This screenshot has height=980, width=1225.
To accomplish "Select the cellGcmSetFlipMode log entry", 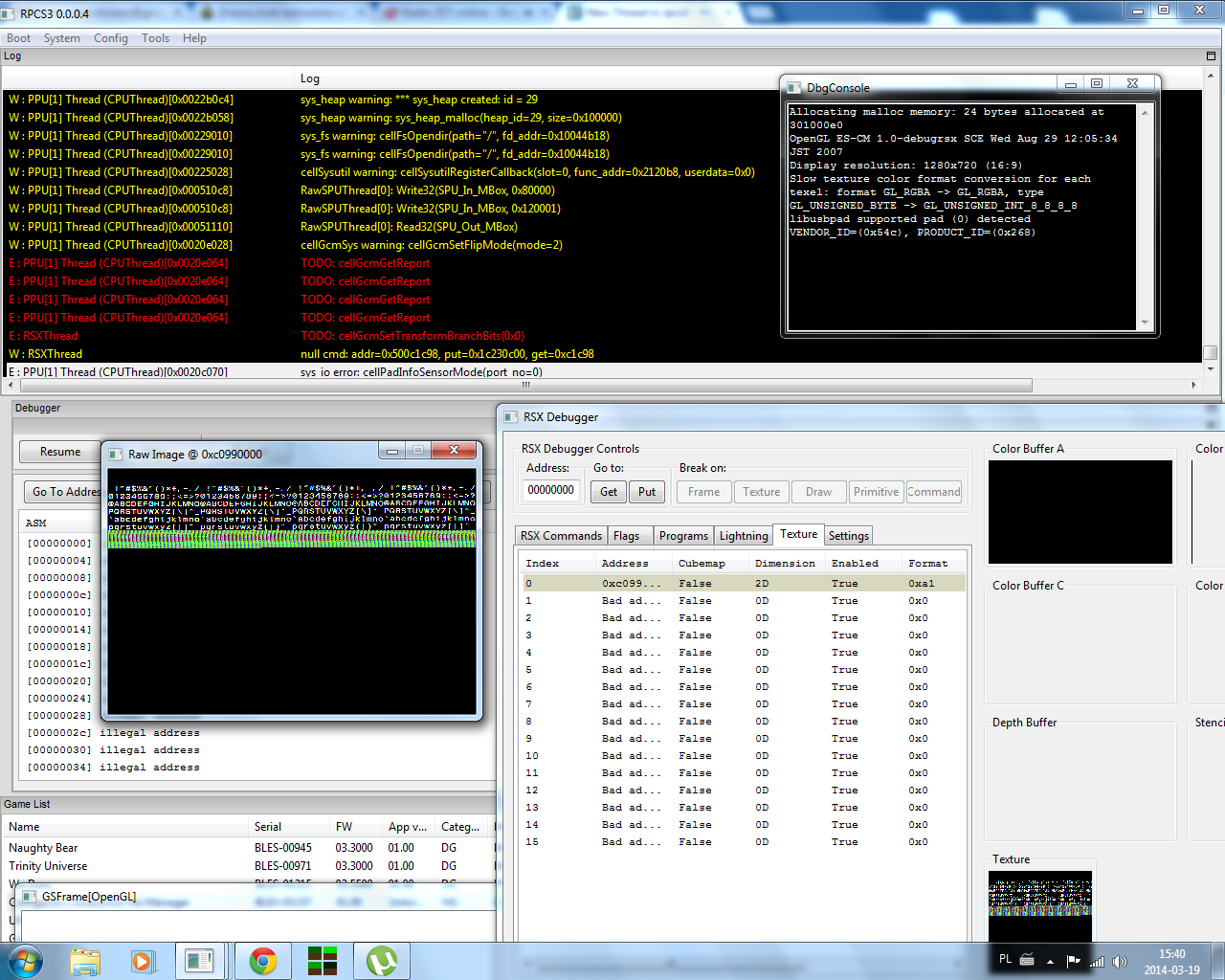I will [603, 245].
